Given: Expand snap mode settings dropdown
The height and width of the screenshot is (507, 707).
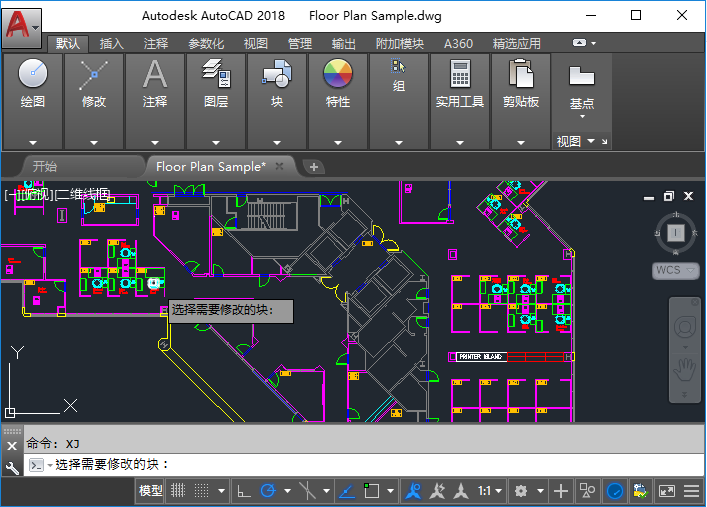Looking at the screenshot, I should click(x=221, y=491).
